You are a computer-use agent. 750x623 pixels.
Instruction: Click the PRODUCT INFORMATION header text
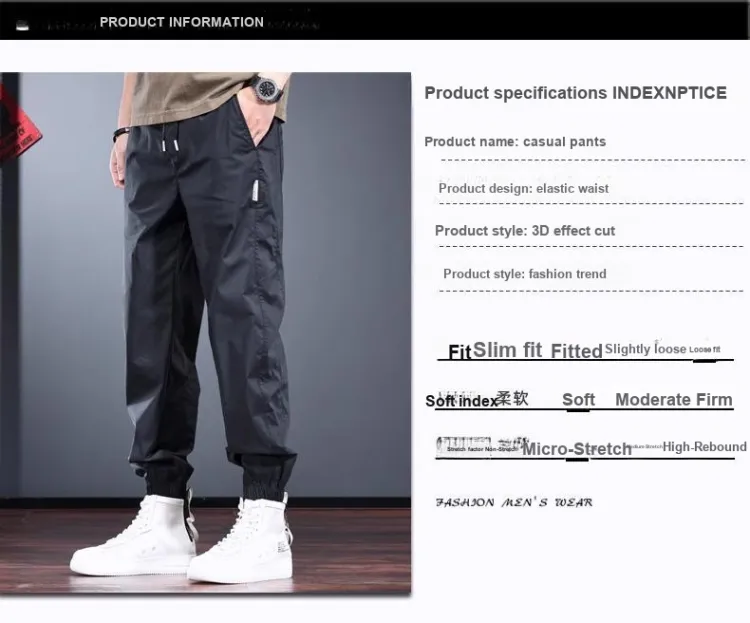(181, 22)
